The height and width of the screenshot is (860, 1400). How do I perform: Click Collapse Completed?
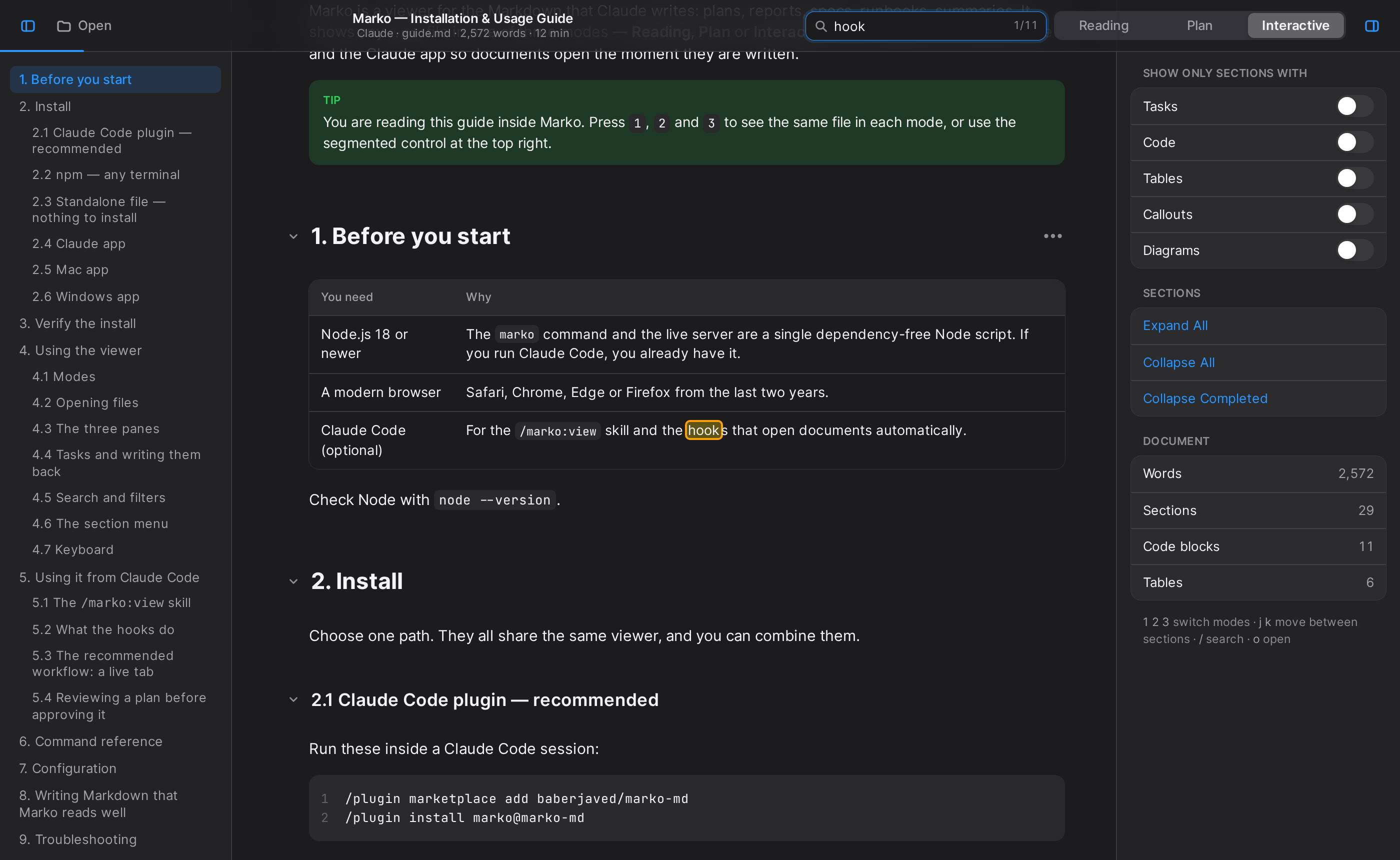pyautogui.click(x=1258, y=398)
